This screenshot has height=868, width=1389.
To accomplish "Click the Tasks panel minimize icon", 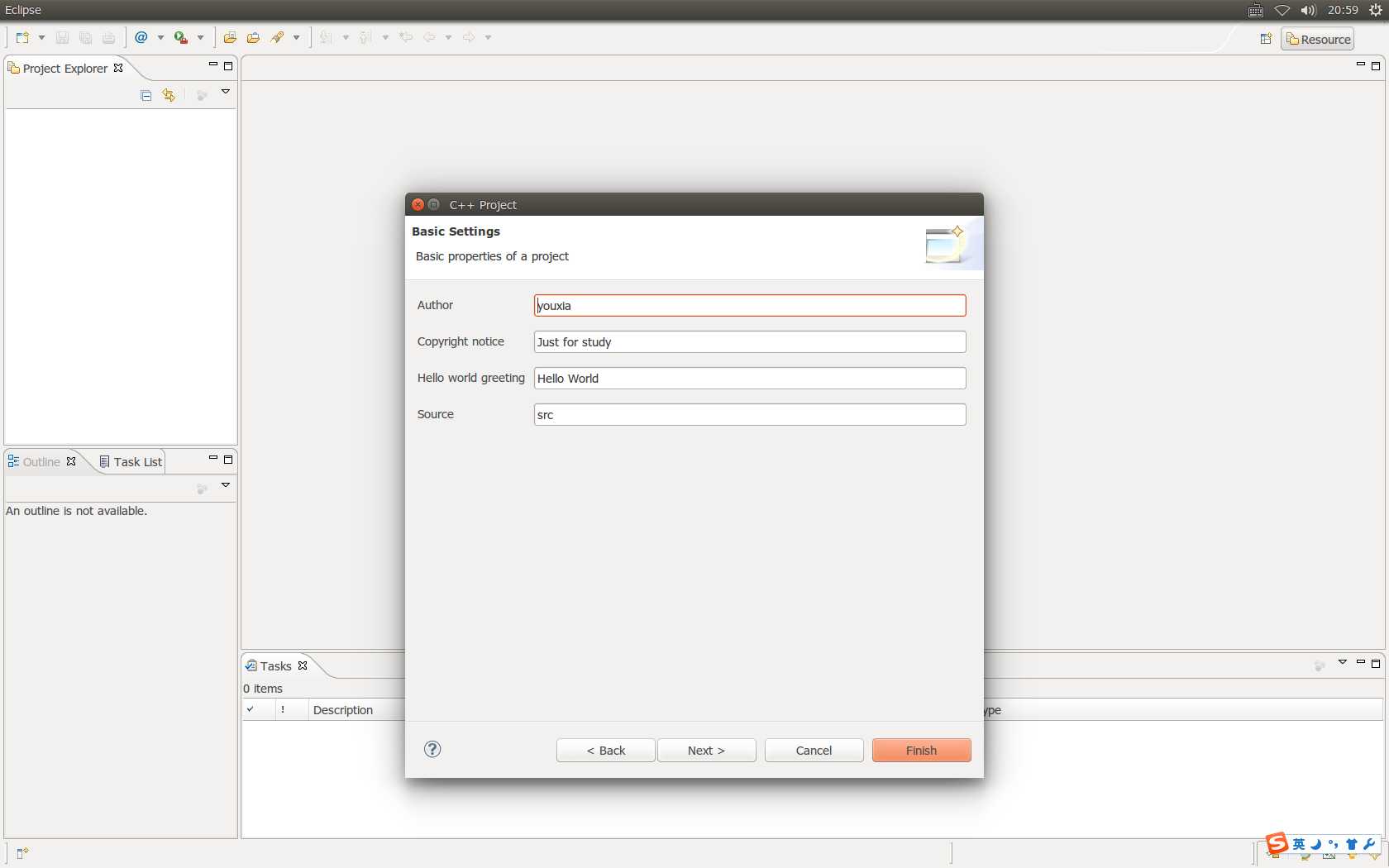I will 1360,663.
